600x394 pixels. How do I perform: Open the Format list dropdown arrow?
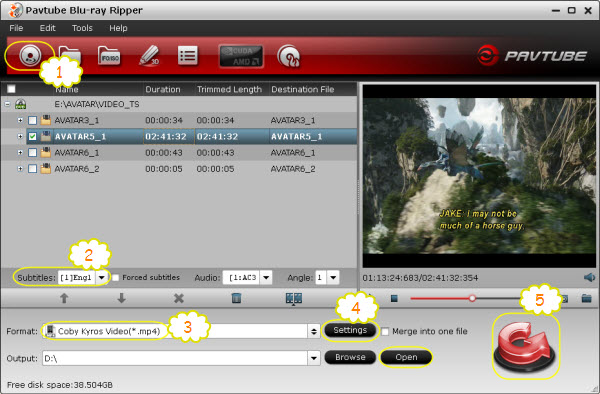click(314, 331)
